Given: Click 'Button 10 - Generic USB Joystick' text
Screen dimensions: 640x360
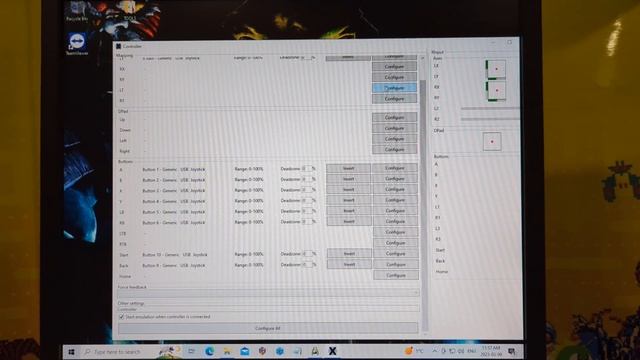Looking at the screenshot, I should 175,254.
